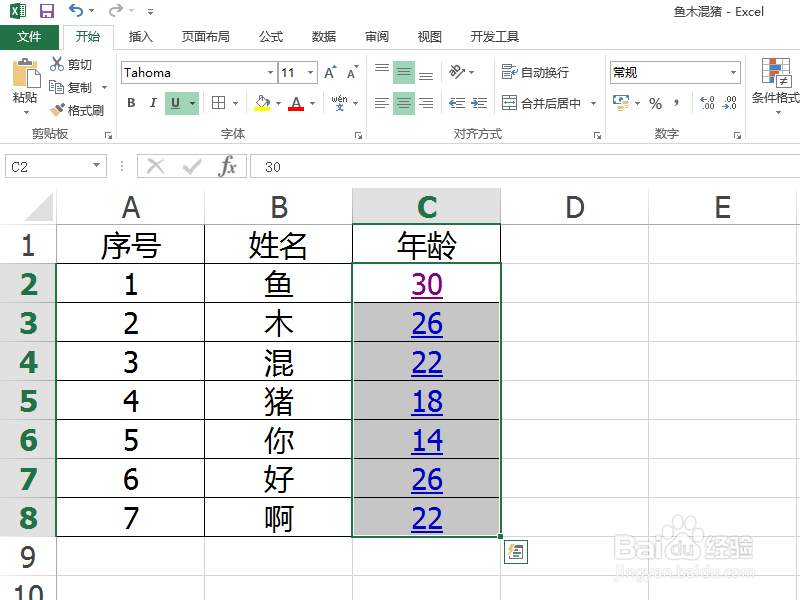Switch to the 数据 ribbon tab
This screenshot has height=600, width=800.
click(x=322, y=36)
